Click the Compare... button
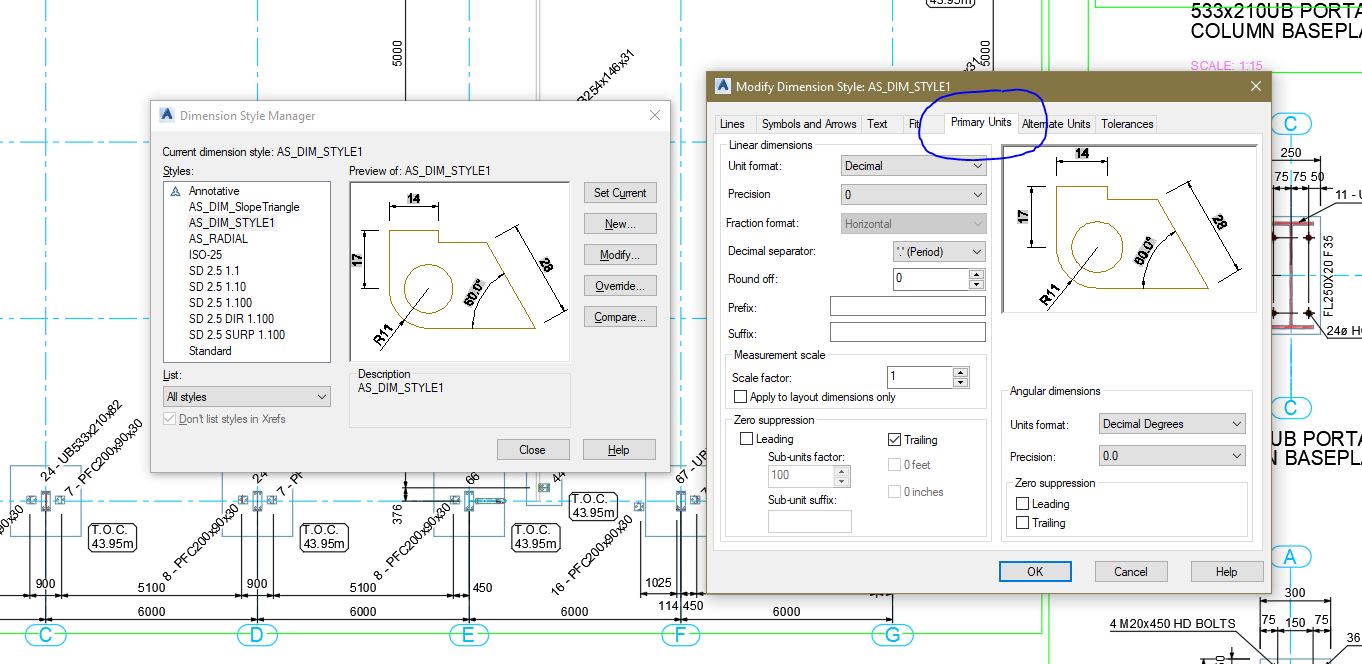 [x=620, y=317]
